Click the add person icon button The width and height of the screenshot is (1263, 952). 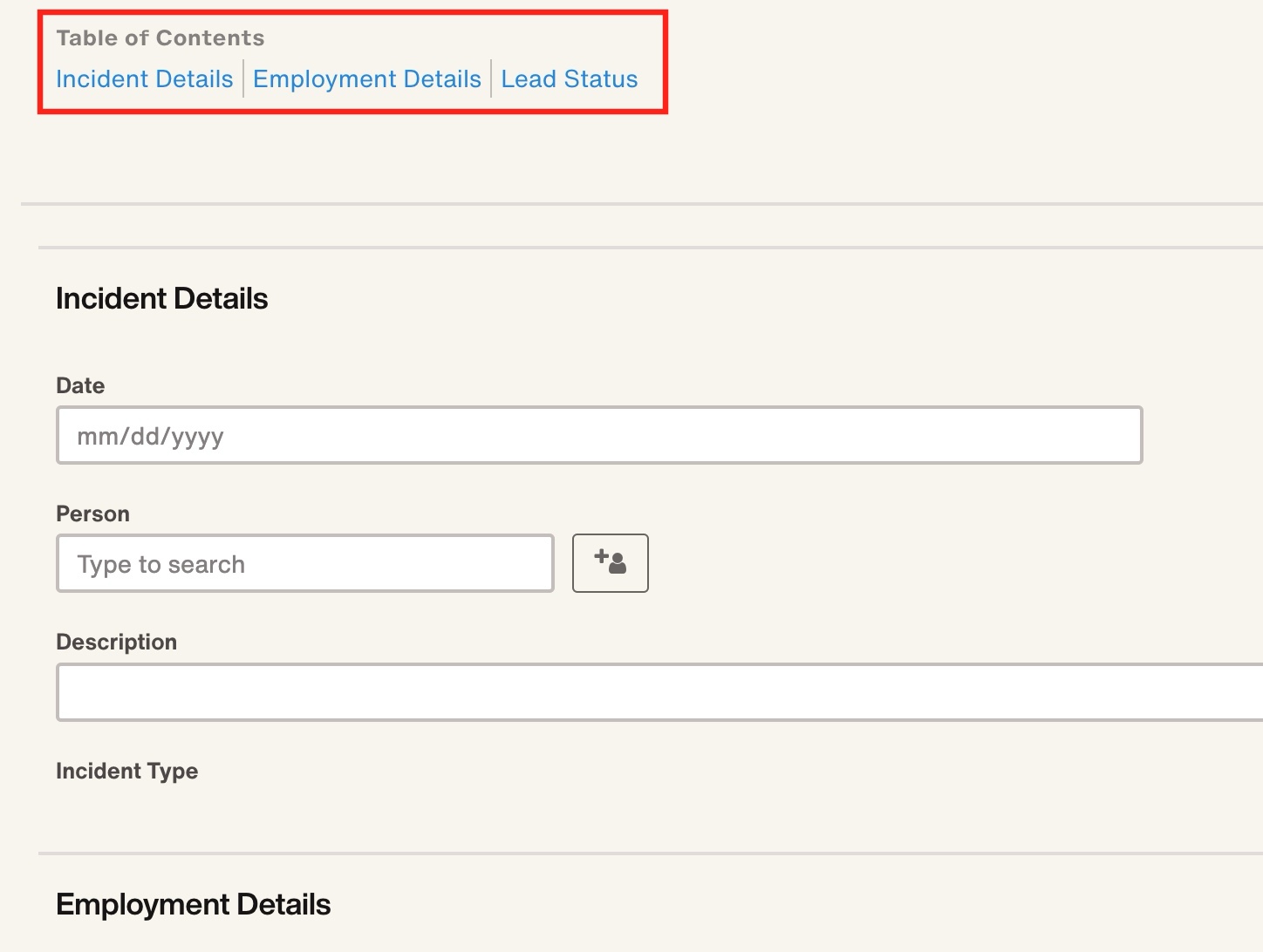[x=610, y=563]
